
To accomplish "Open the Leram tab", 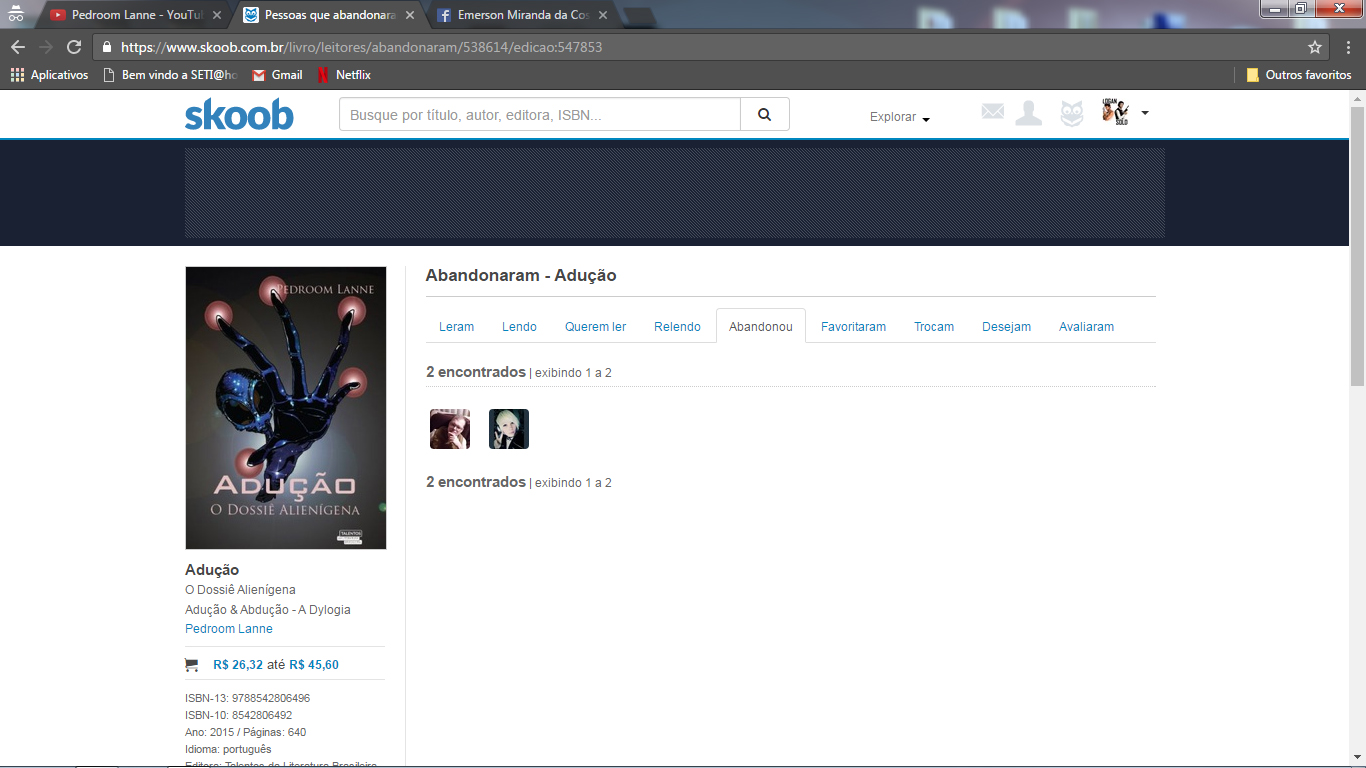I will coord(456,327).
